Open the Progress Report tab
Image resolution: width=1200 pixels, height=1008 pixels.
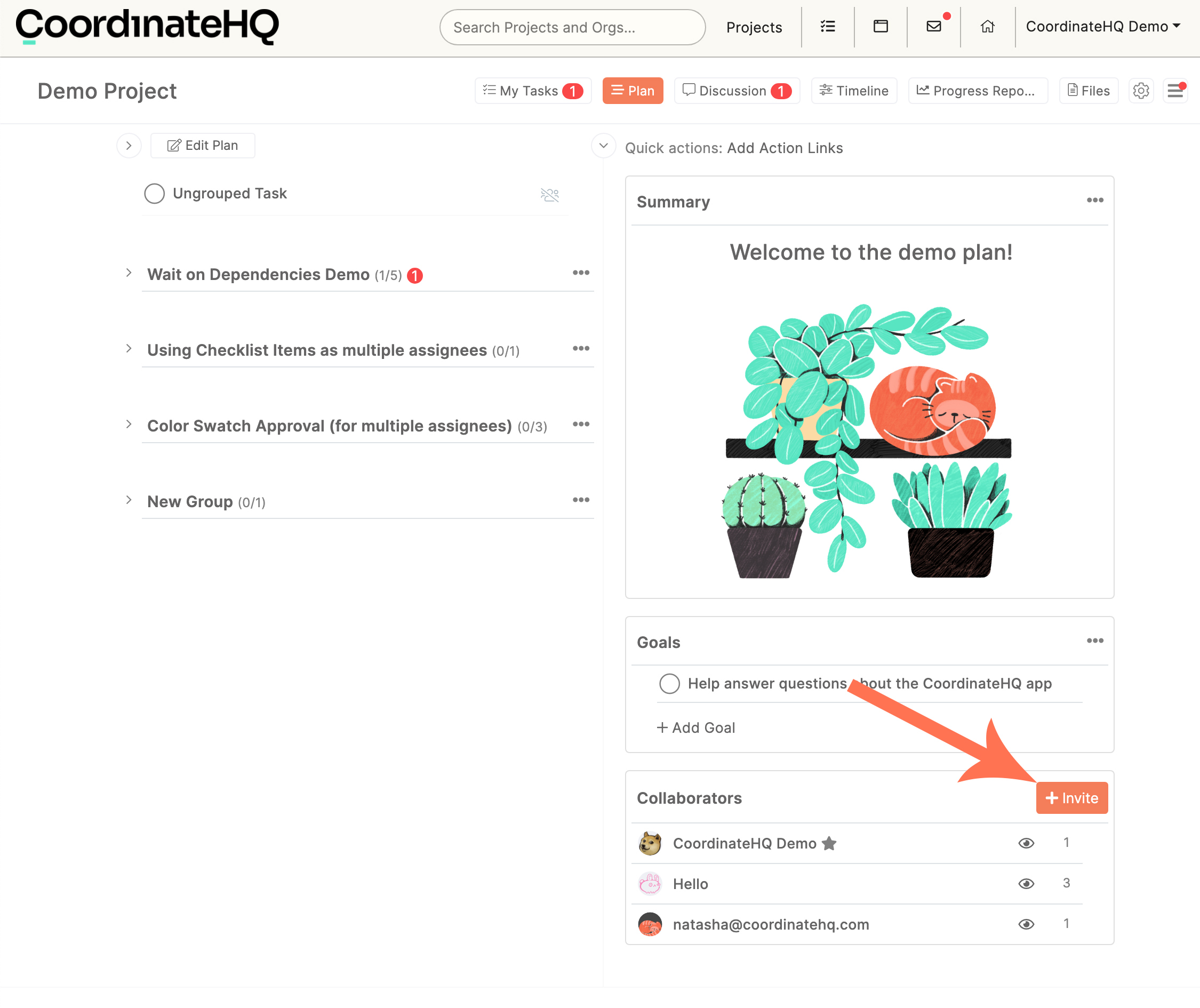[x=978, y=90]
